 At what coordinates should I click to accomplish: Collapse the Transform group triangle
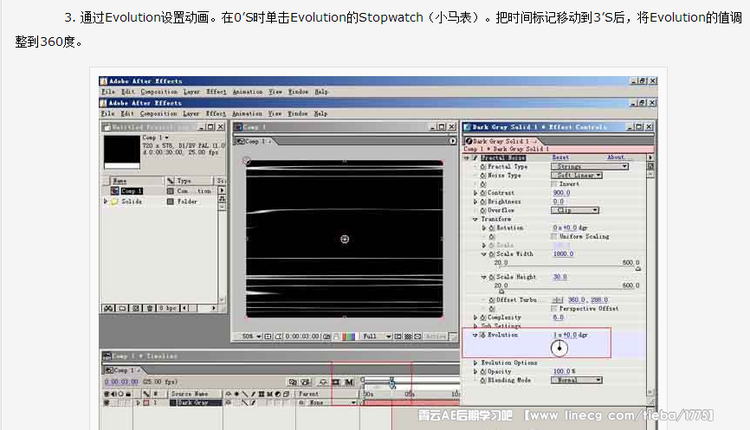475,219
